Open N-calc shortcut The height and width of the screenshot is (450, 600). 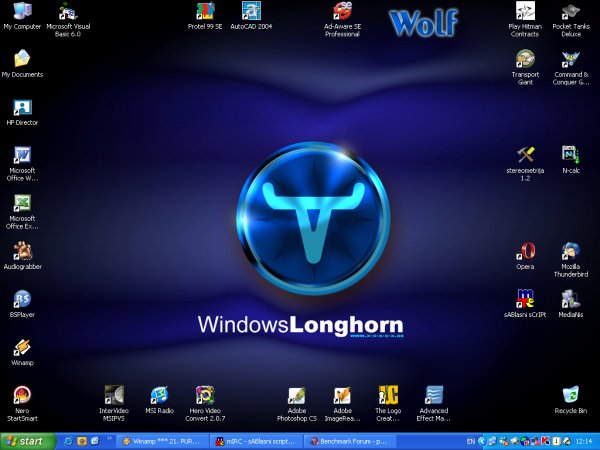tap(571, 160)
